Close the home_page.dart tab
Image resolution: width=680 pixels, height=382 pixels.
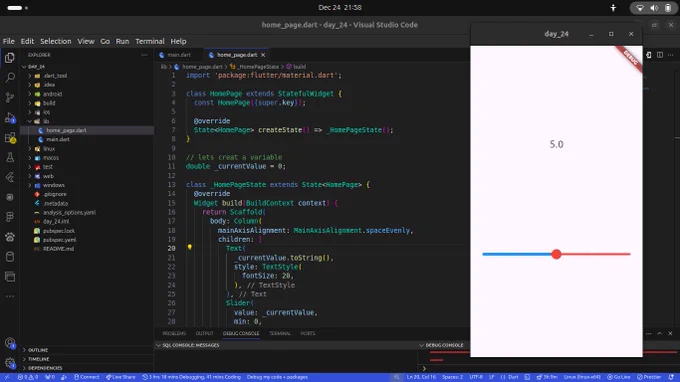click(263, 55)
